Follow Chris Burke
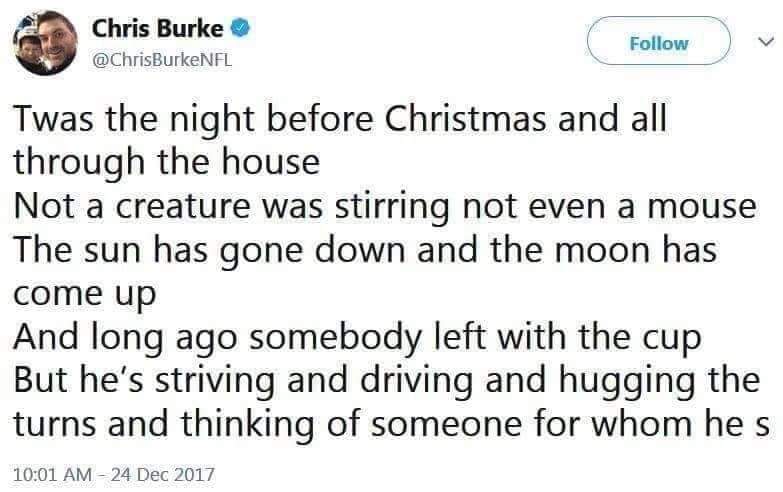This screenshot has width=783, height=492. [x=660, y=43]
